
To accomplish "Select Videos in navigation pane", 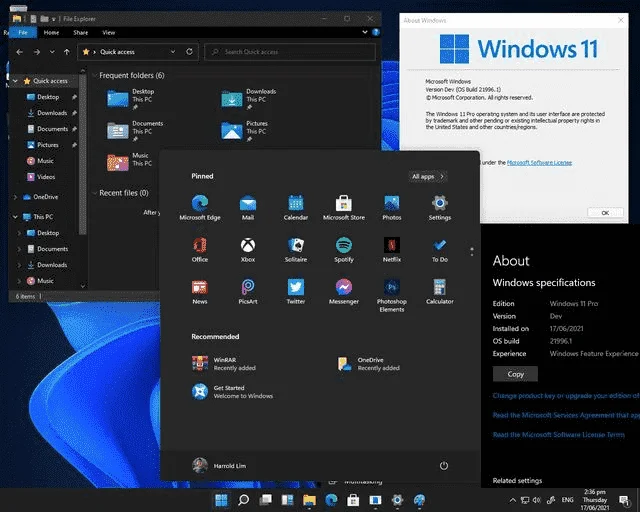I will click(x=46, y=177).
